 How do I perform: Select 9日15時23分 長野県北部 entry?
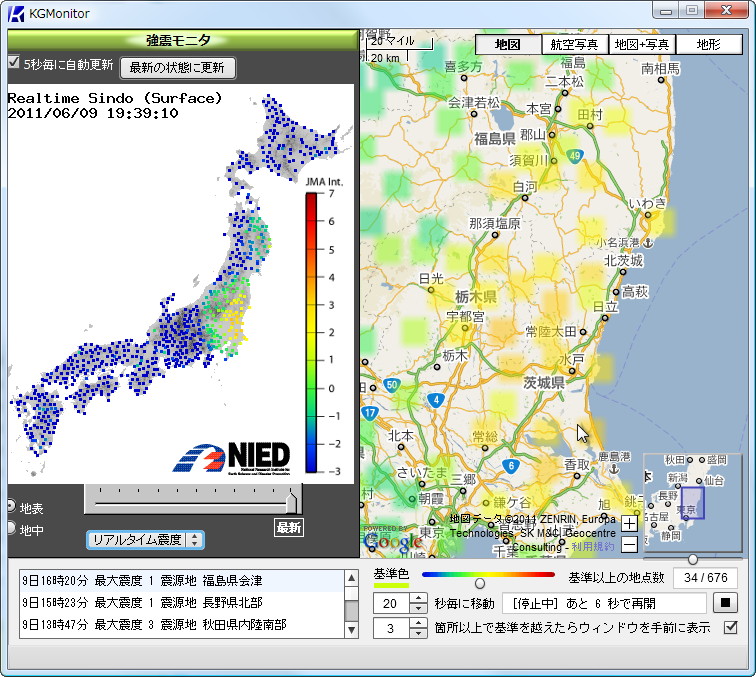tap(182, 603)
